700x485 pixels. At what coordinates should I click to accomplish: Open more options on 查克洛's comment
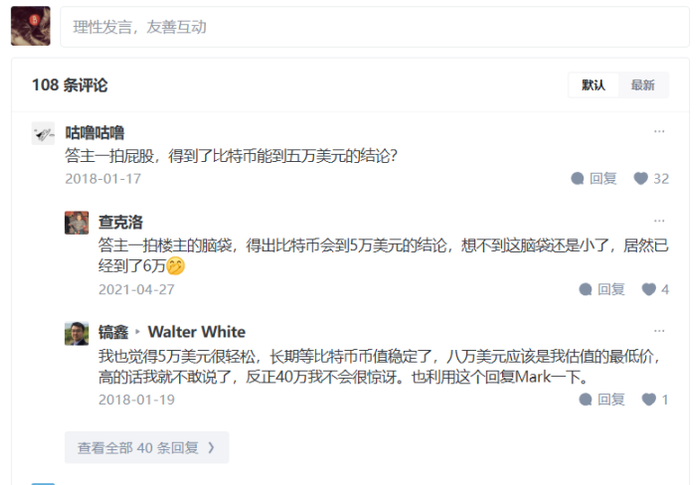[659, 221]
